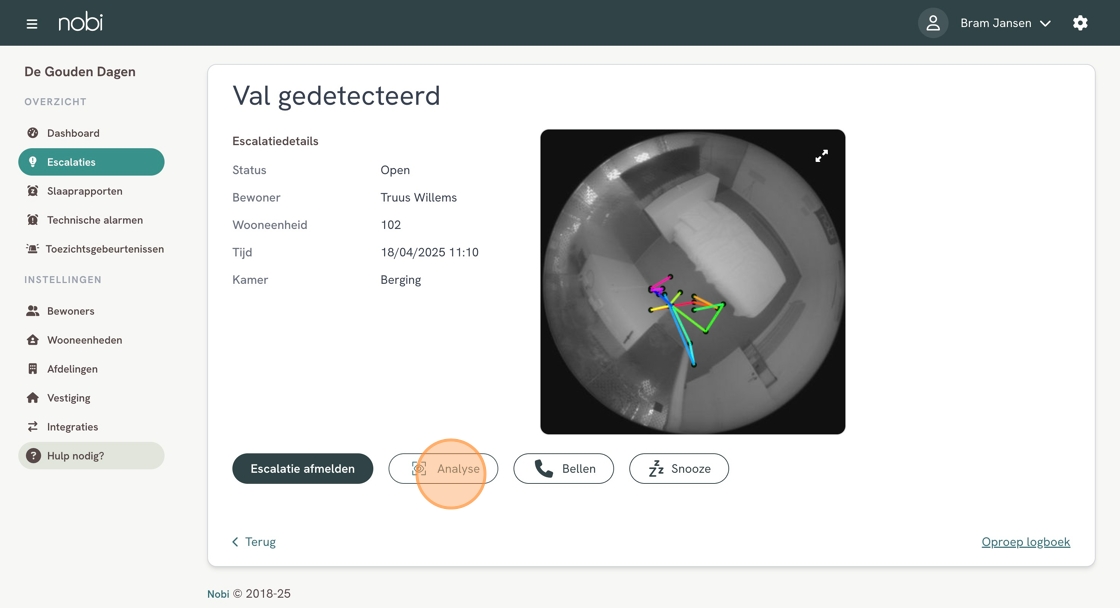The height and width of the screenshot is (608, 1120).
Task: Go back via the Terug link
Action: tap(254, 542)
